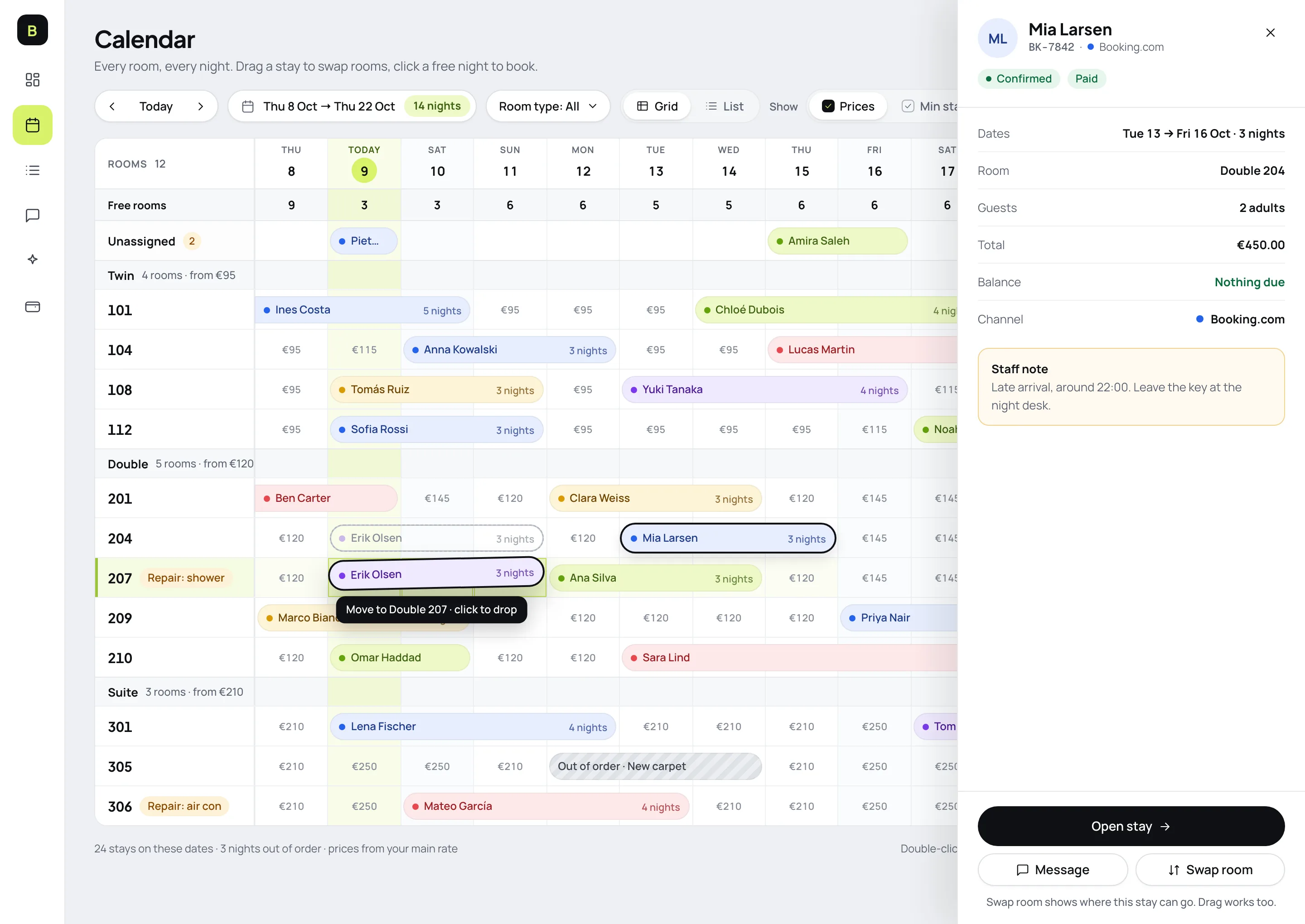
Task: Click the 14 nights badge
Action: [x=436, y=106]
